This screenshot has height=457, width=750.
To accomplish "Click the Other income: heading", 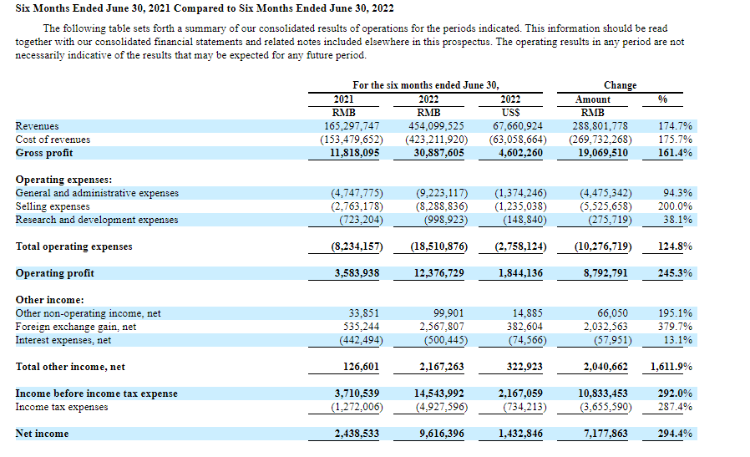I will [50, 300].
